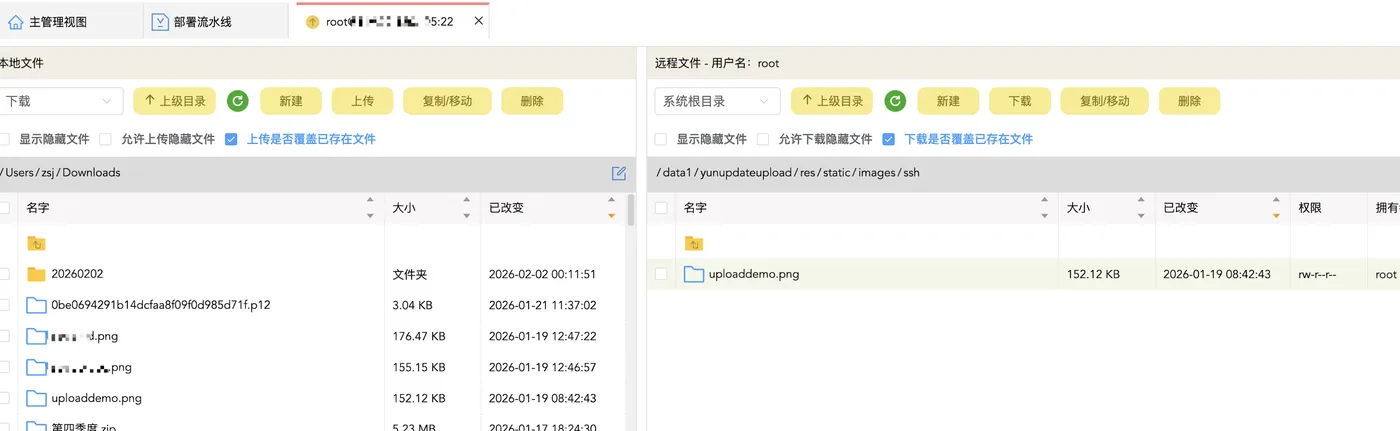Sort local files by 名字 column arrows
The width and height of the screenshot is (1400, 431).
point(371,208)
